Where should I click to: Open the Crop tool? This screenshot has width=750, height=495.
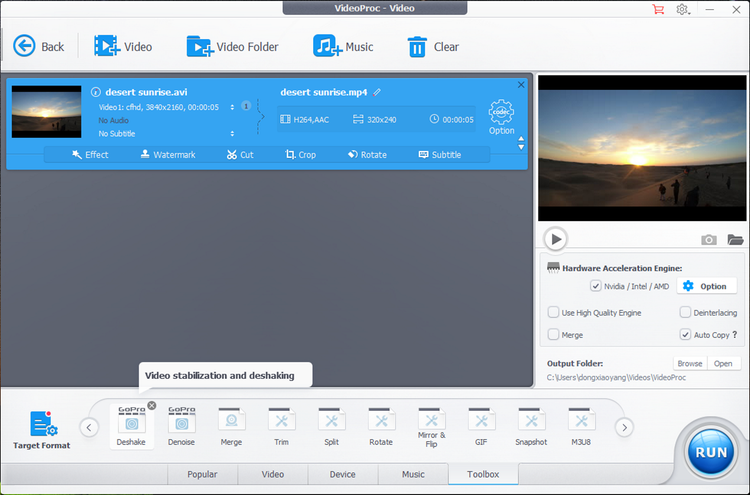click(x=300, y=154)
